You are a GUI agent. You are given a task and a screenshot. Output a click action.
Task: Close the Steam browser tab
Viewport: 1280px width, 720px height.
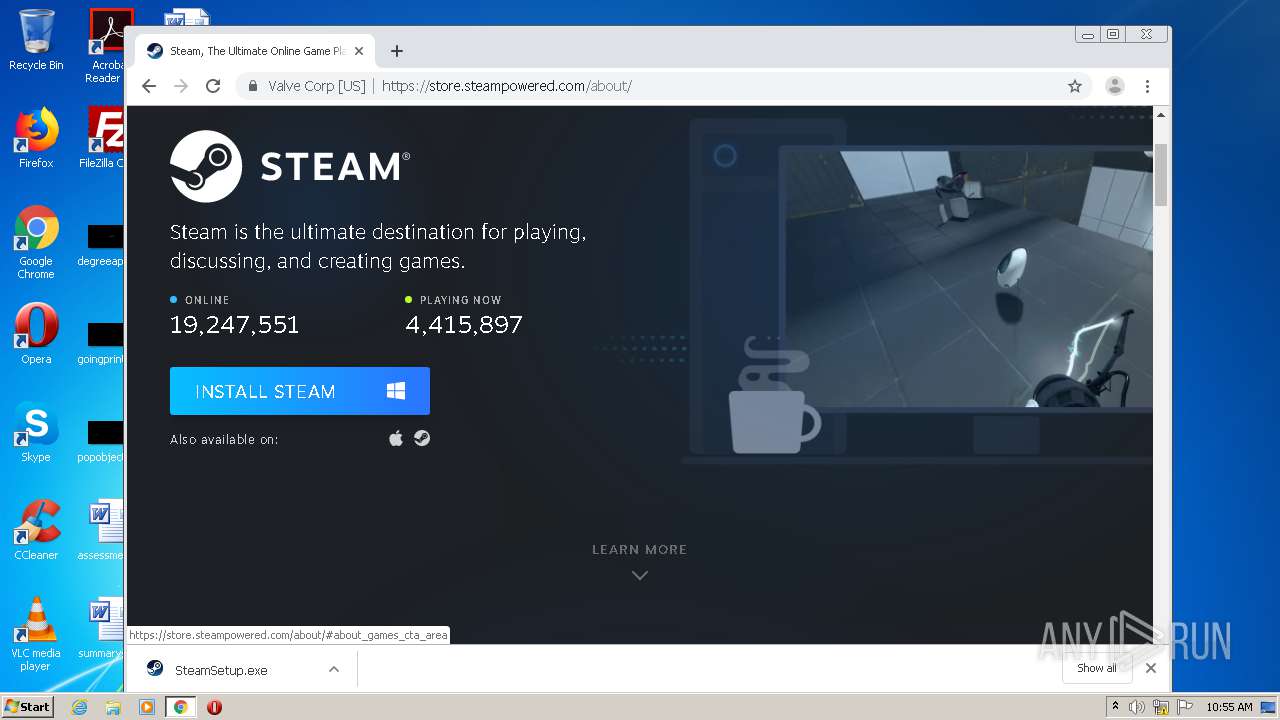point(359,51)
